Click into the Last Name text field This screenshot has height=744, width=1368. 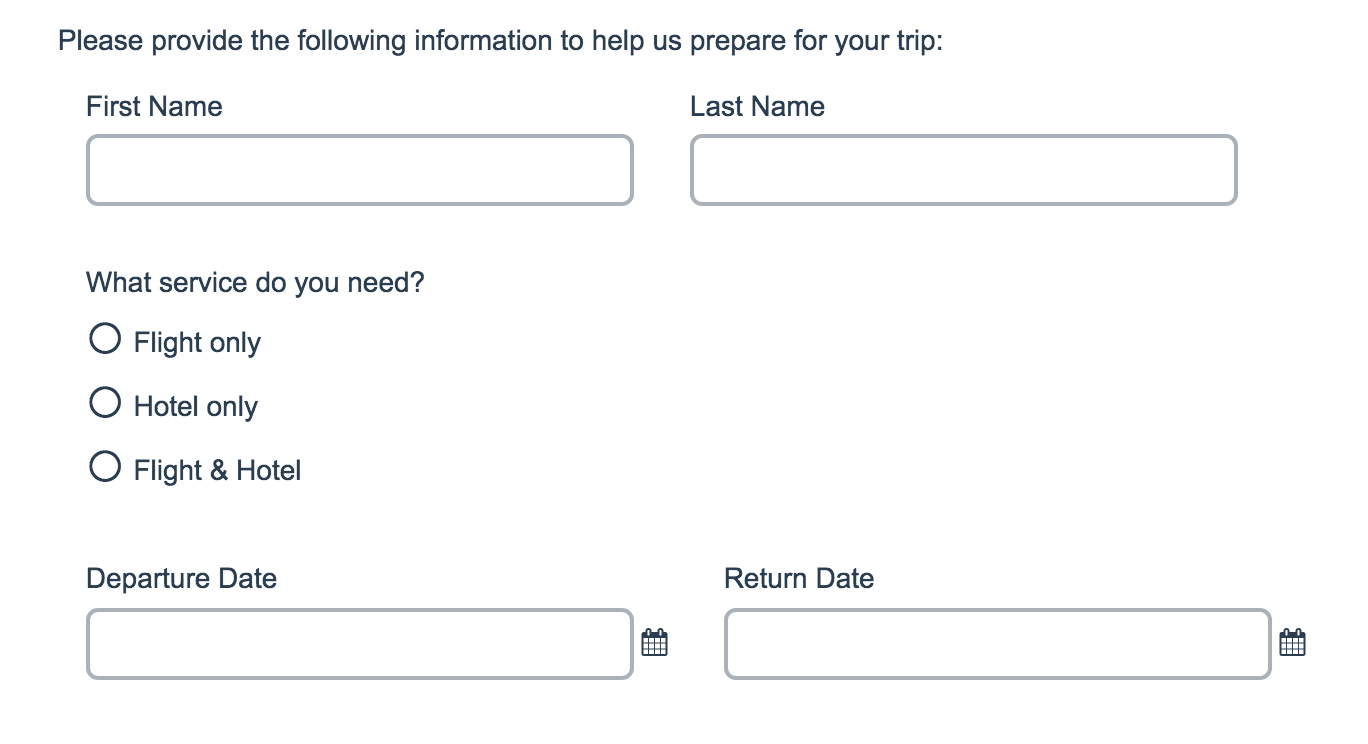pyautogui.click(x=963, y=171)
